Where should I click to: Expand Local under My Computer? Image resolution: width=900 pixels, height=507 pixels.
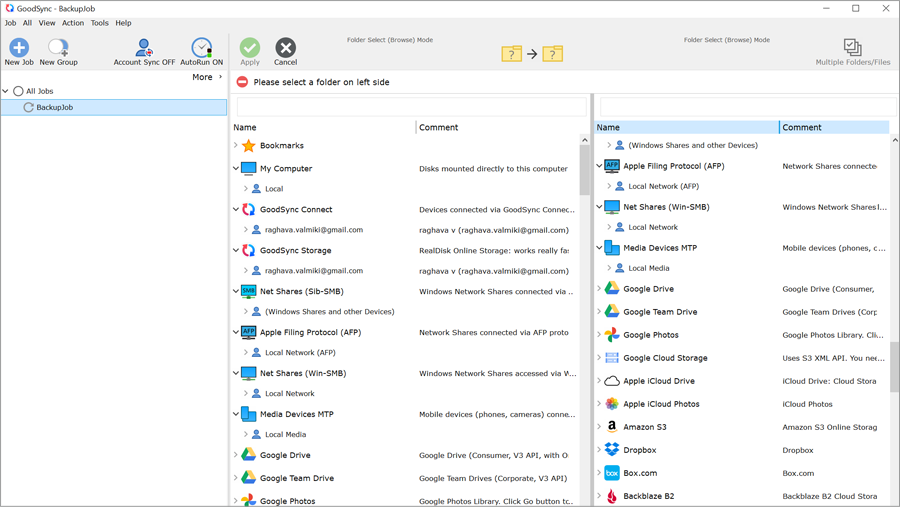(x=246, y=188)
